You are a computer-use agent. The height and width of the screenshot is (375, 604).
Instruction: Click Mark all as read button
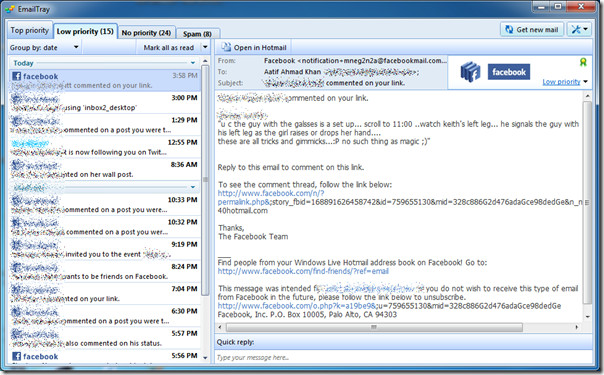tap(169, 48)
